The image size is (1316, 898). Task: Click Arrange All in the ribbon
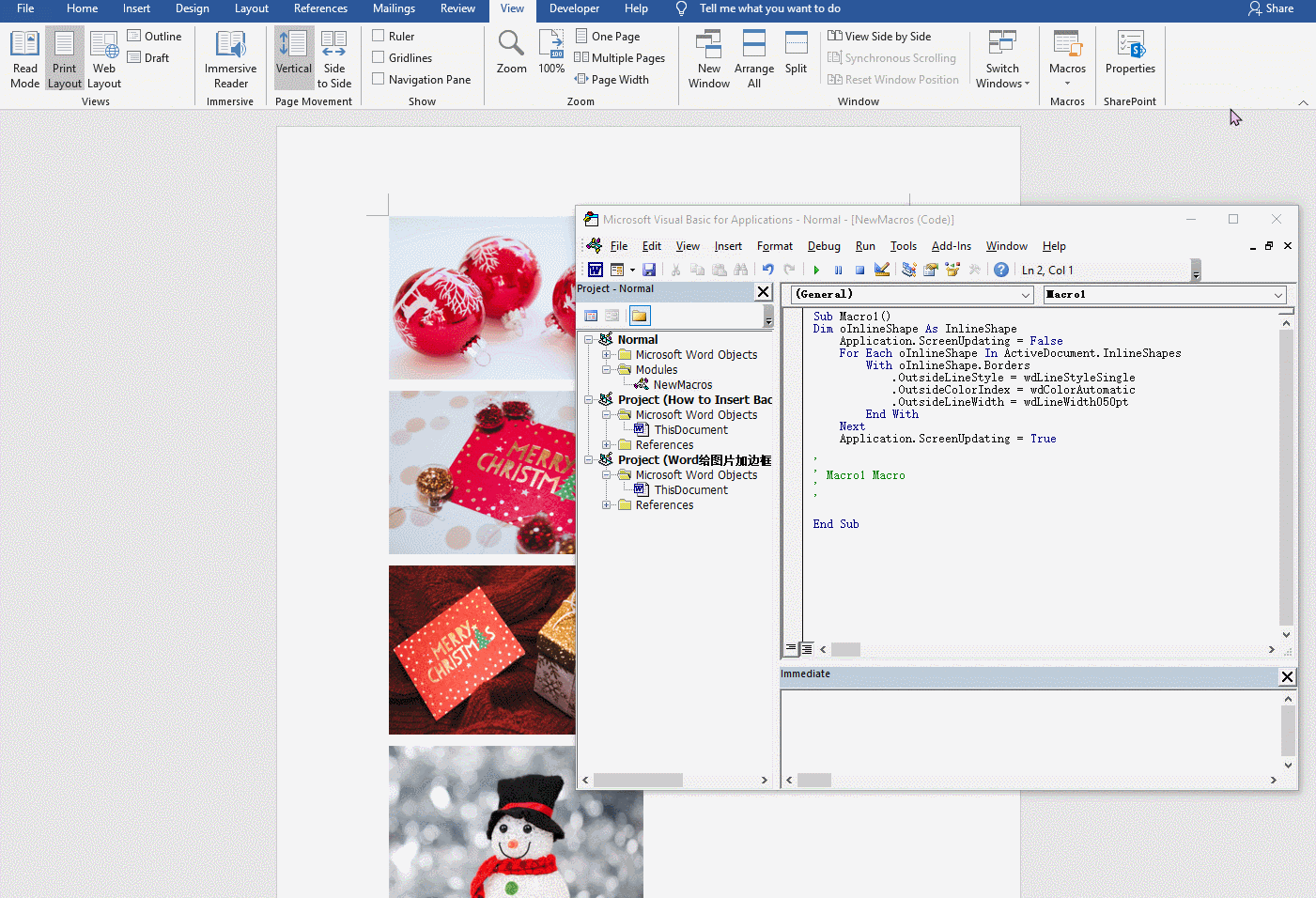(x=754, y=59)
